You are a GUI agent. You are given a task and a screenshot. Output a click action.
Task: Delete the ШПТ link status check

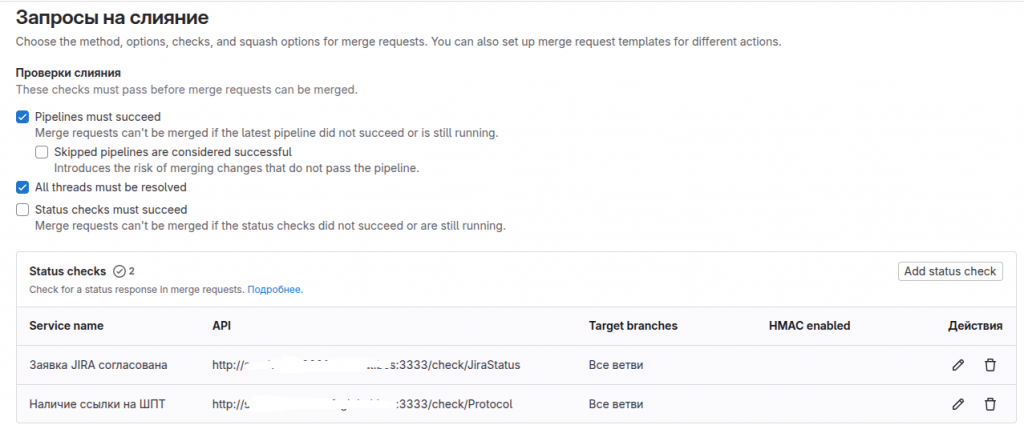coord(990,404)
